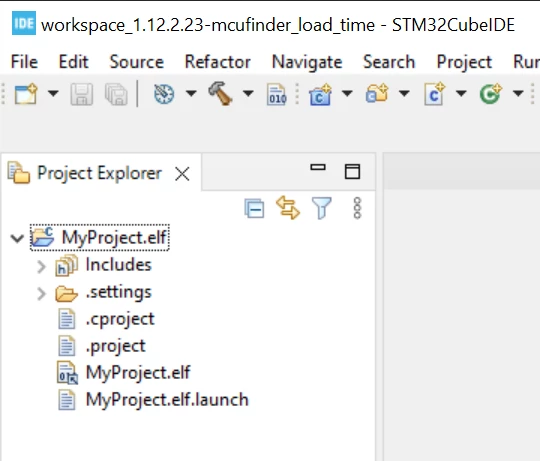
Task: Select the .settings folder
Action: 118,292
